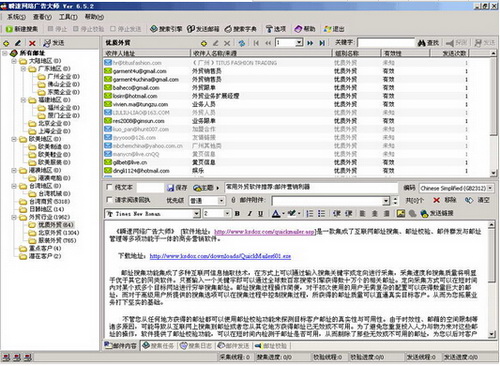This screenshot has width=500, height=366.
Task: Click the email subject input field
Action: coord(311,187)
